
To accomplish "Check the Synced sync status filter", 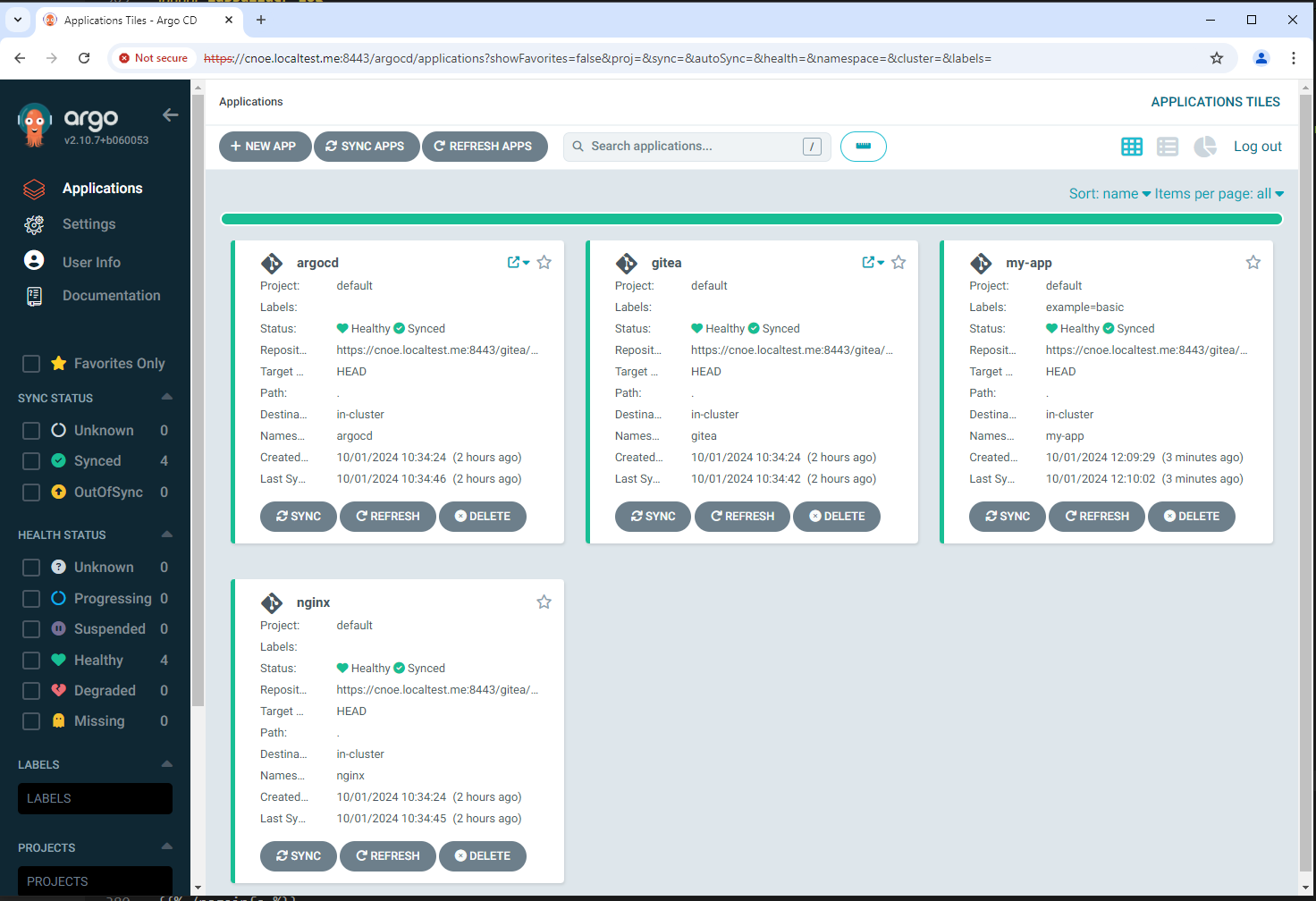I will pyautogui.click(x=31, y=461).
